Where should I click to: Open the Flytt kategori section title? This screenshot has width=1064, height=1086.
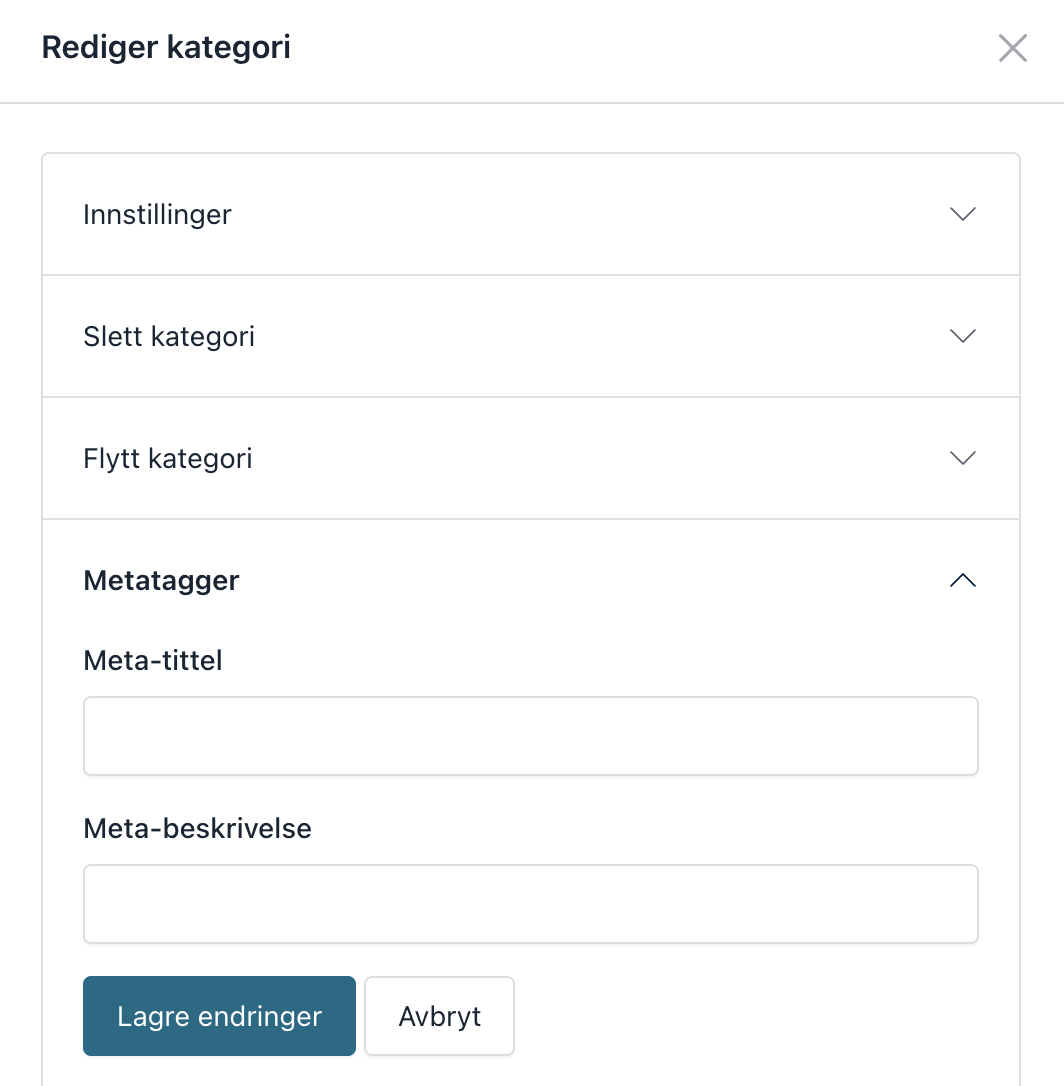click(168, 459)
